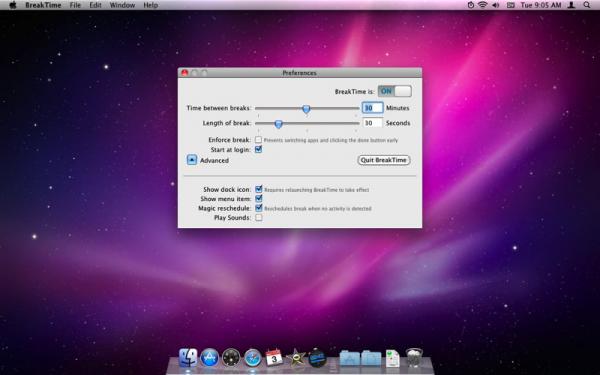Click the 'BreakTime is:' label
Viewport: 600px width, 375px height.
(x=354, y=91)
